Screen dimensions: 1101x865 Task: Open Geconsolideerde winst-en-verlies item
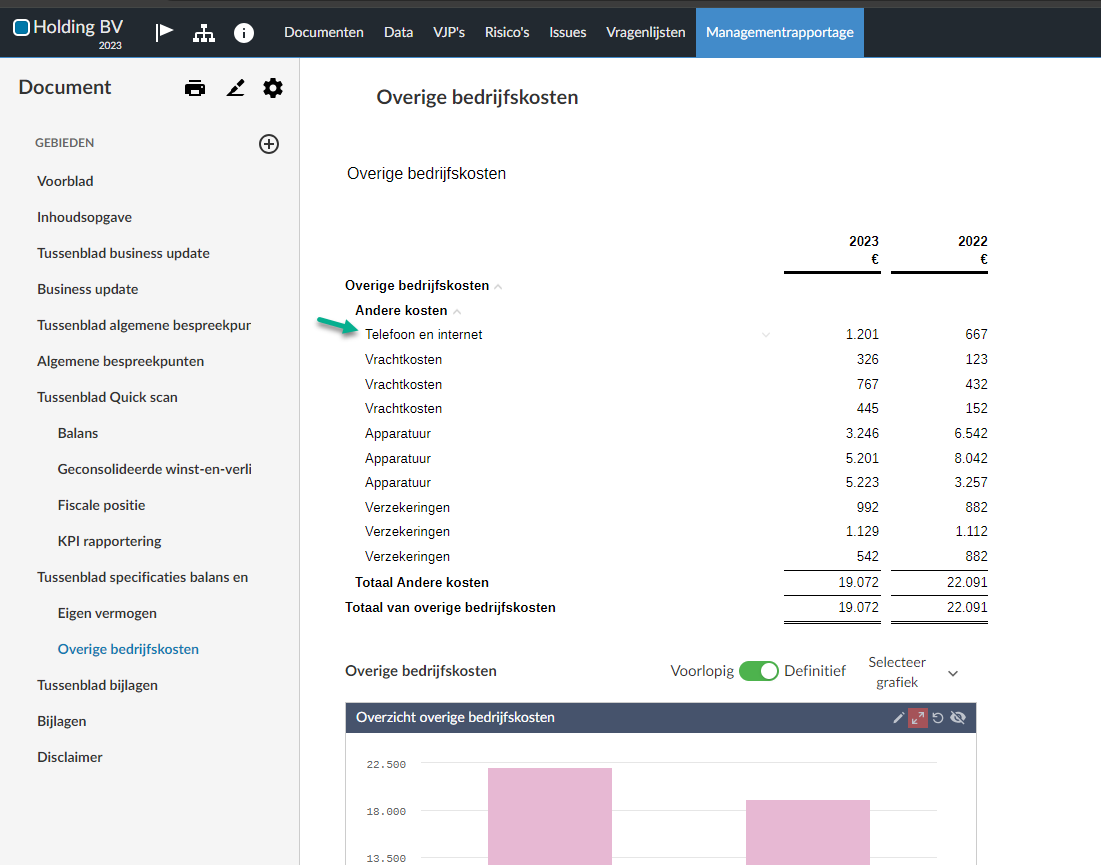tap(154, 469)
